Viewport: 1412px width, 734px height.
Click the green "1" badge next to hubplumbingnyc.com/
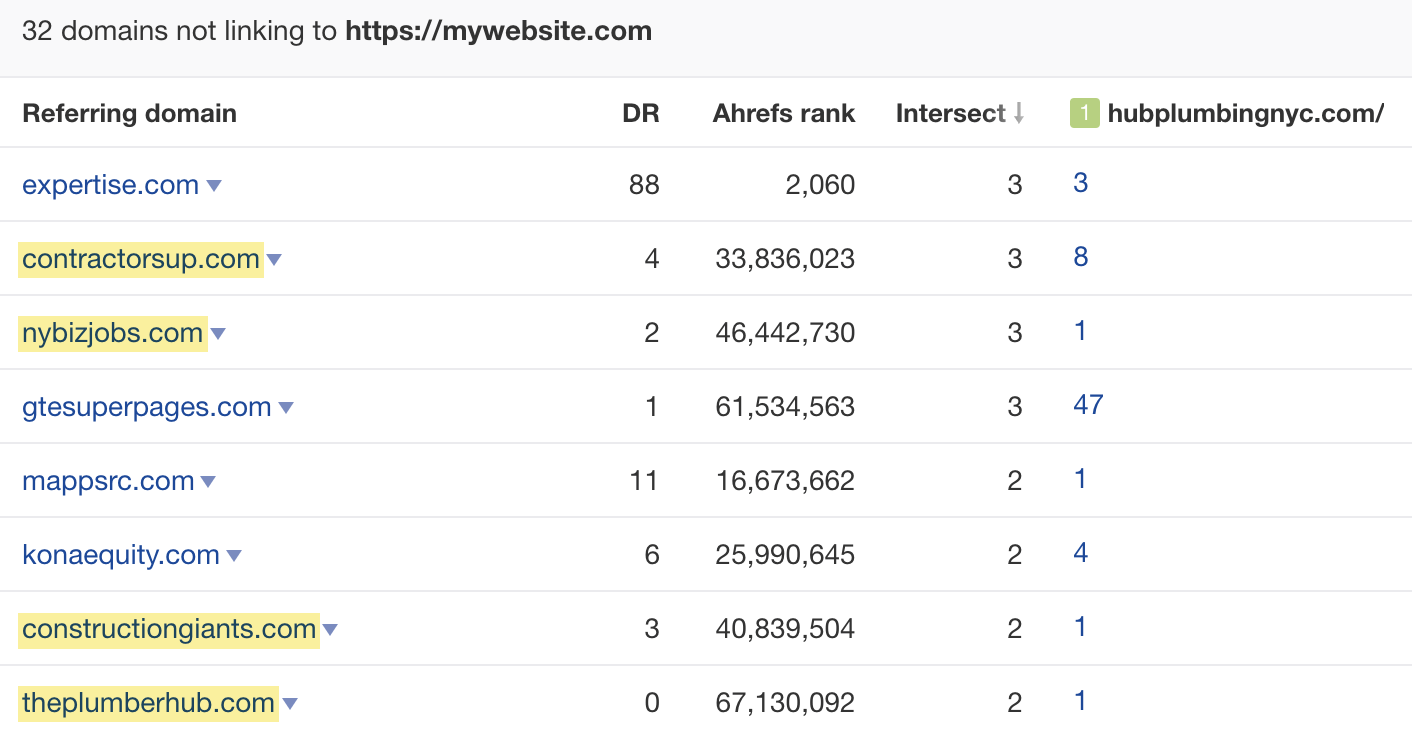[1083, 113]
